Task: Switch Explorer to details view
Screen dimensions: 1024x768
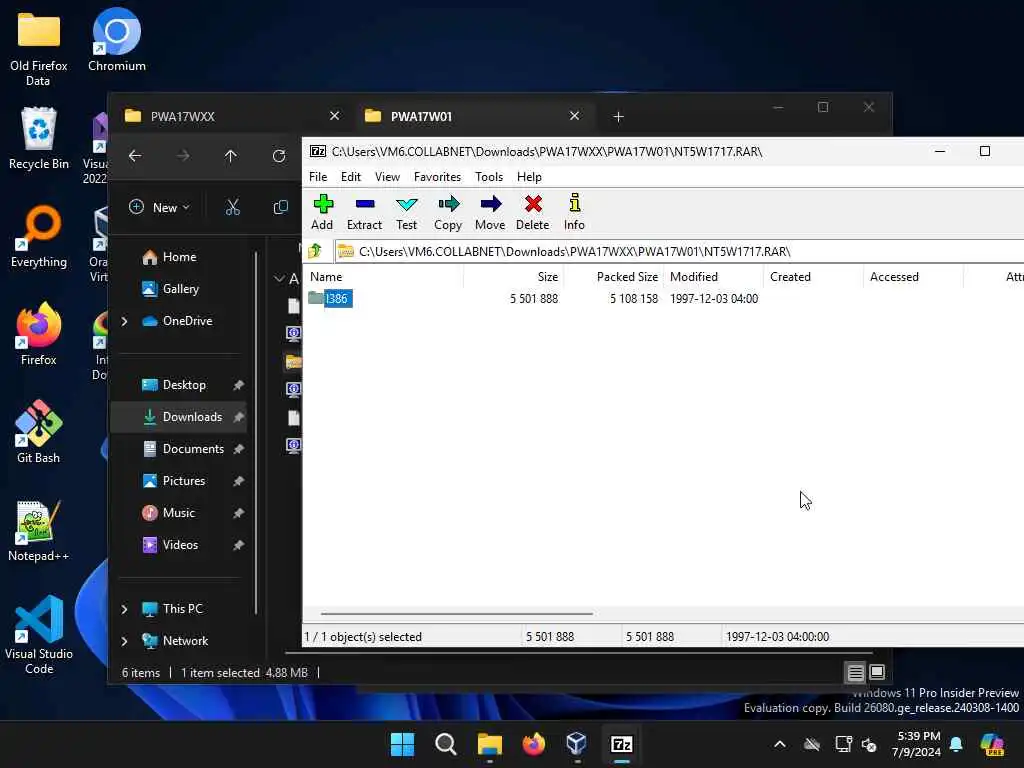Action: [856, 672]
